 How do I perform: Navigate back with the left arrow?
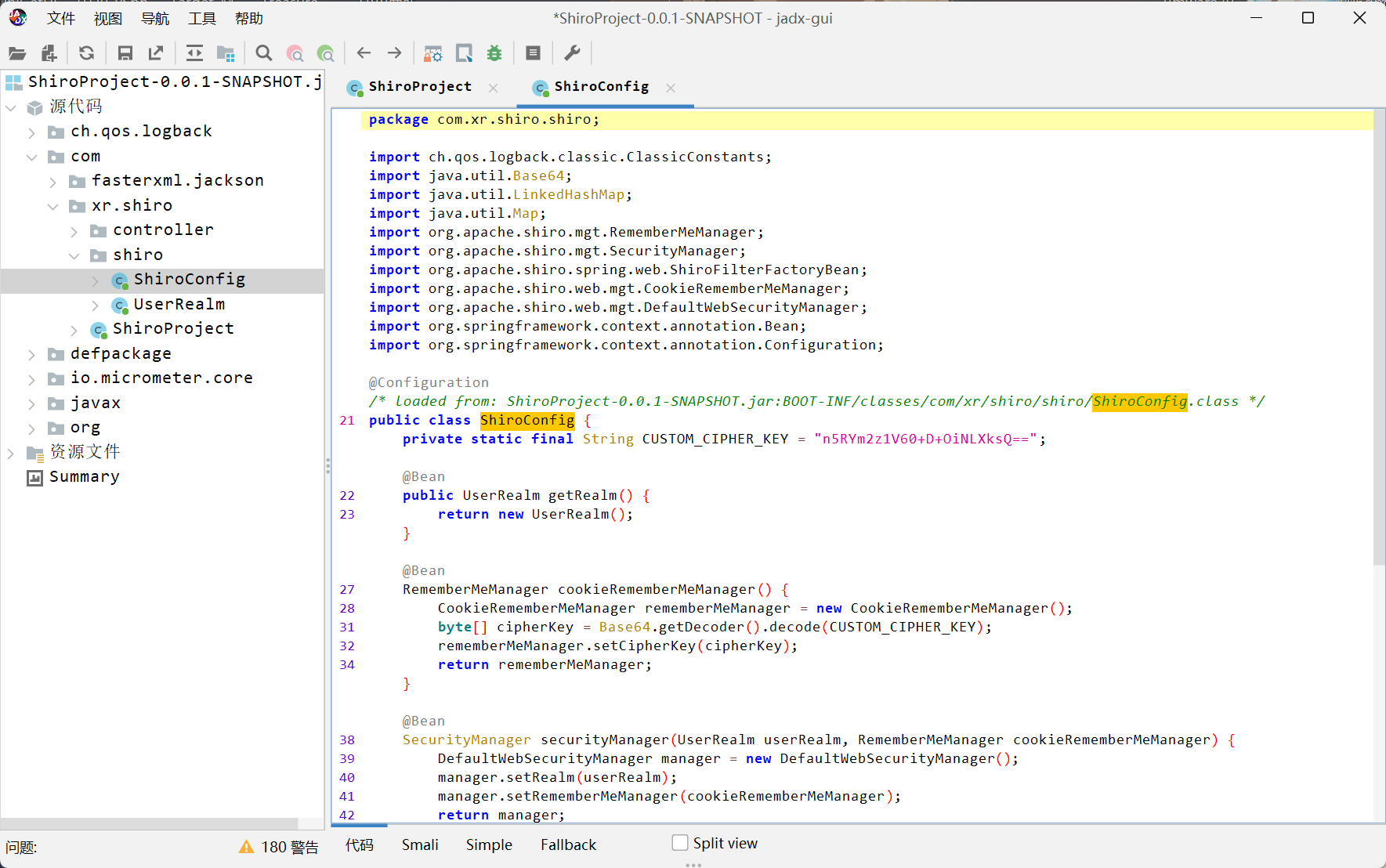[x=364, y=53]
